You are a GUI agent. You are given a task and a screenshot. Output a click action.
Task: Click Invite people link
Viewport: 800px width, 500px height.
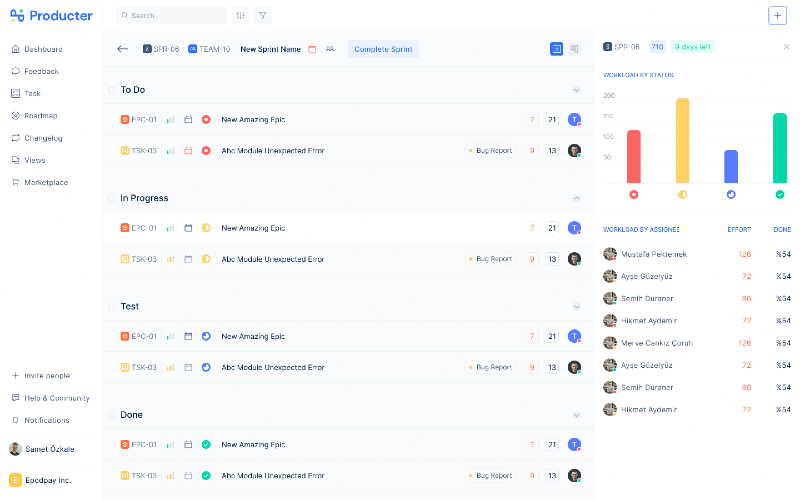click(46, 376)
